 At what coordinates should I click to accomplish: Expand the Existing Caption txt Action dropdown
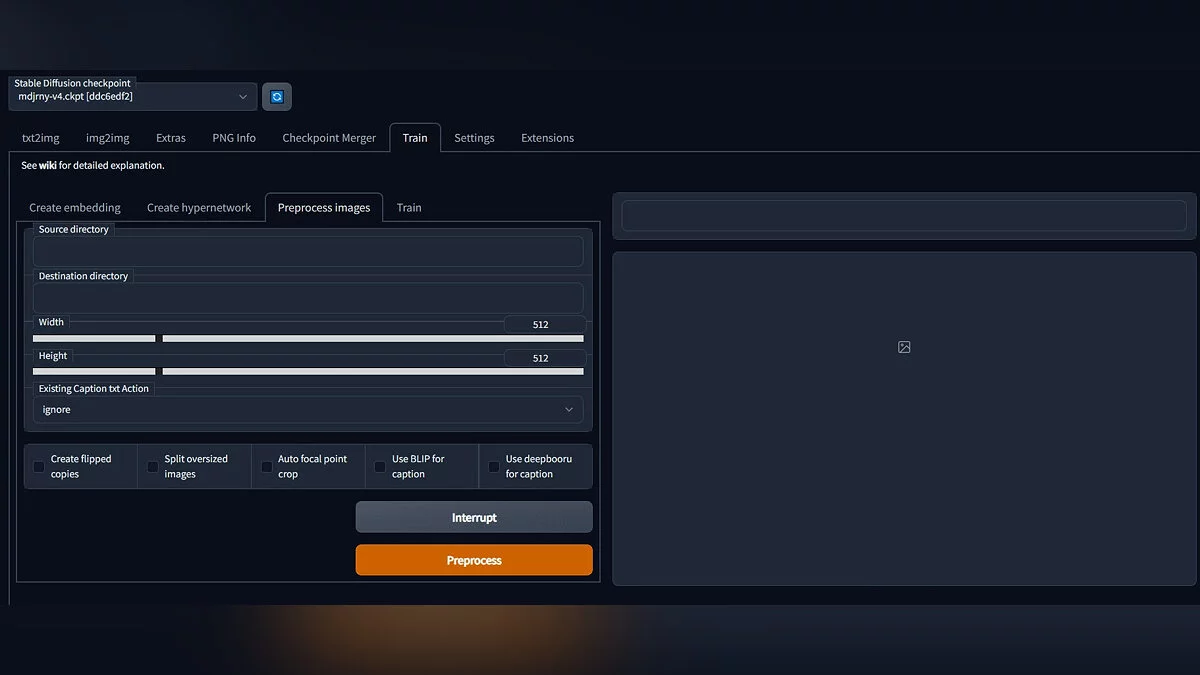308,410
